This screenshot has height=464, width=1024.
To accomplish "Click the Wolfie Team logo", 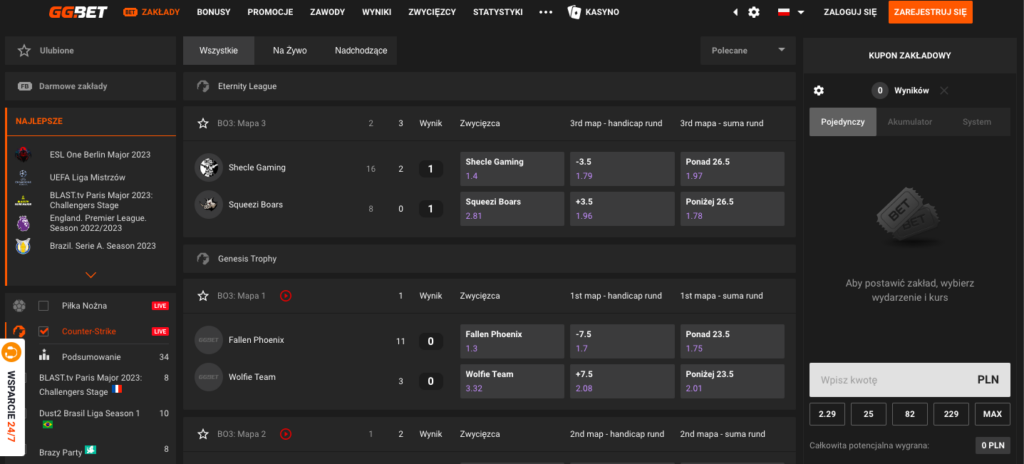I will pyautogui.click(x=208, y=376).
